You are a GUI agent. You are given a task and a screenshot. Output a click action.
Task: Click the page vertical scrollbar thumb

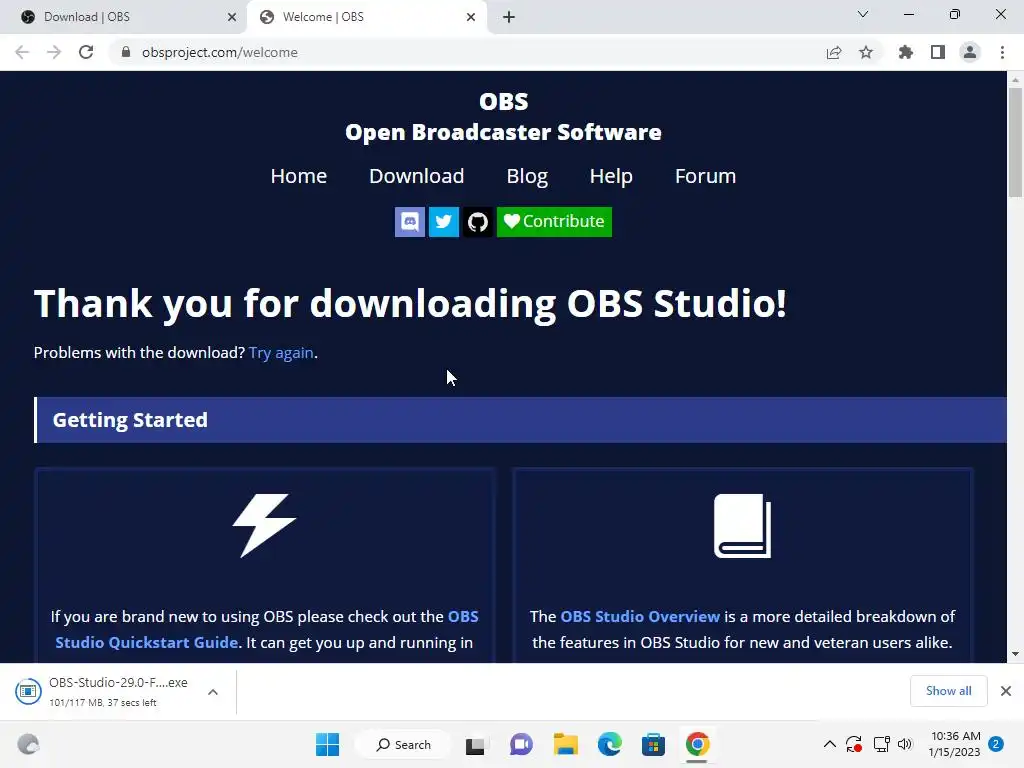[x=1015, y=142]
